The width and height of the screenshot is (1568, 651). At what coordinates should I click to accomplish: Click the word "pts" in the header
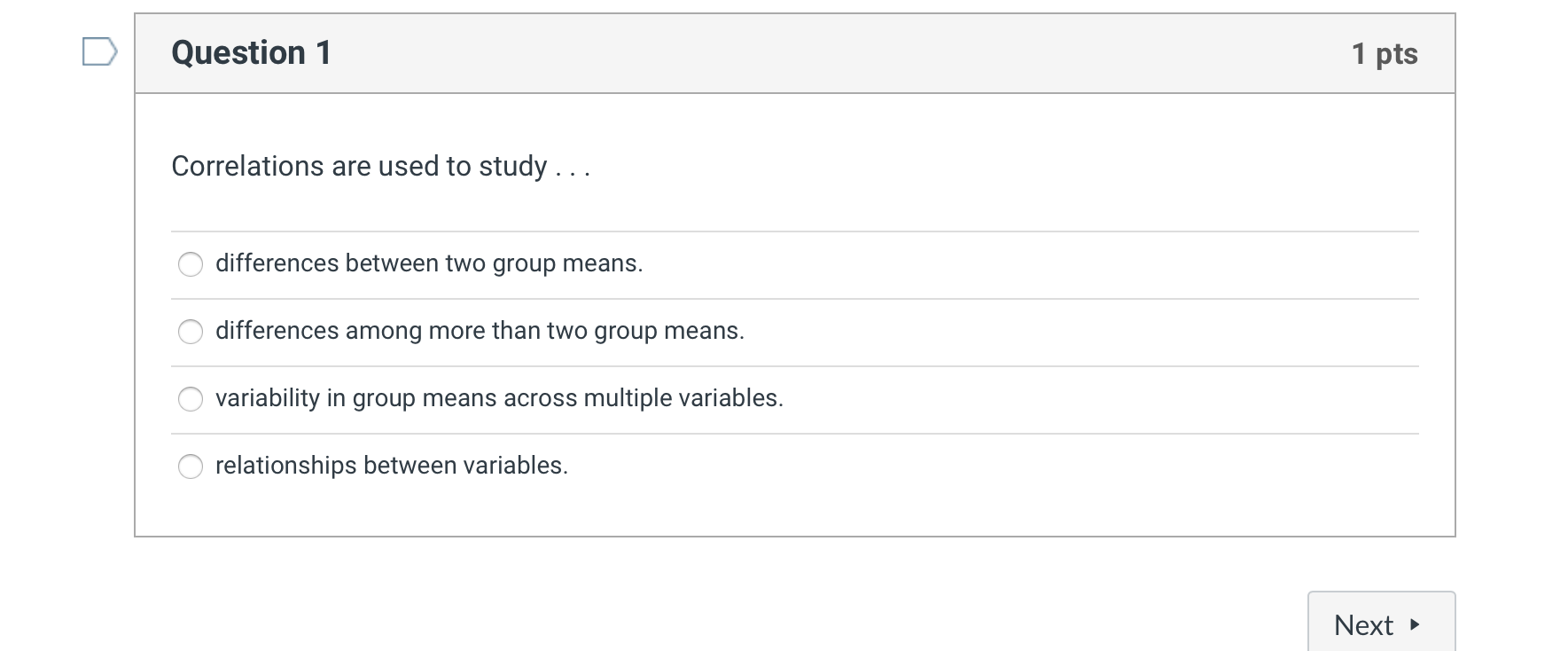pyautogui.click(x=1396, y=55)
